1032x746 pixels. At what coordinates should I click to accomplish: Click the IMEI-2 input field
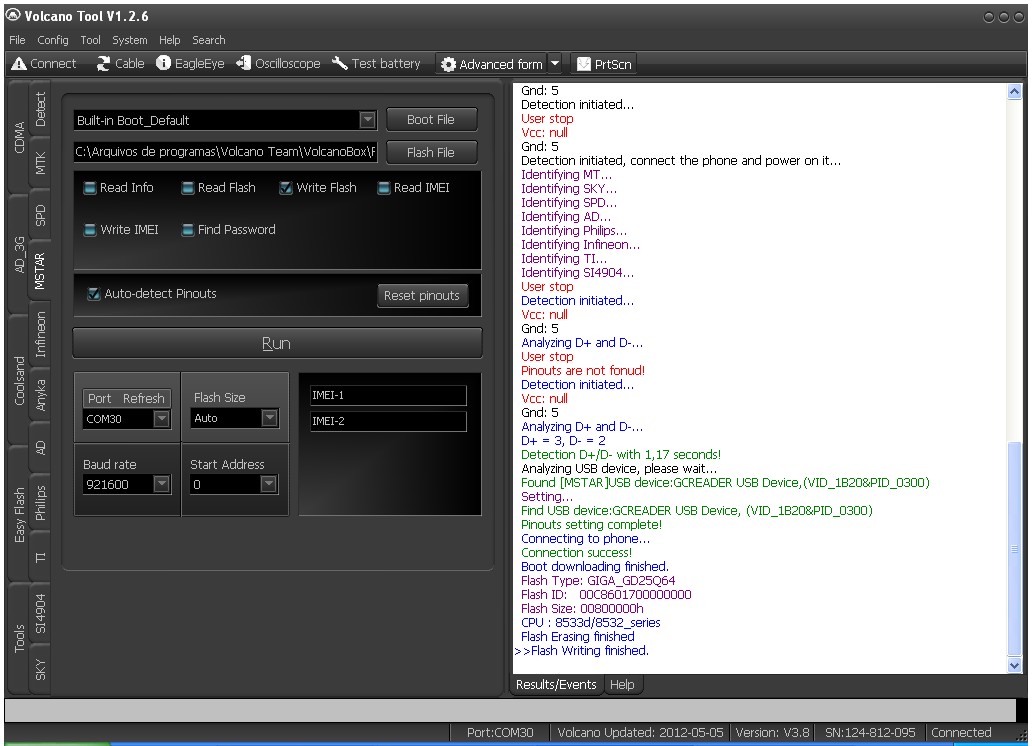click(388, 421)
